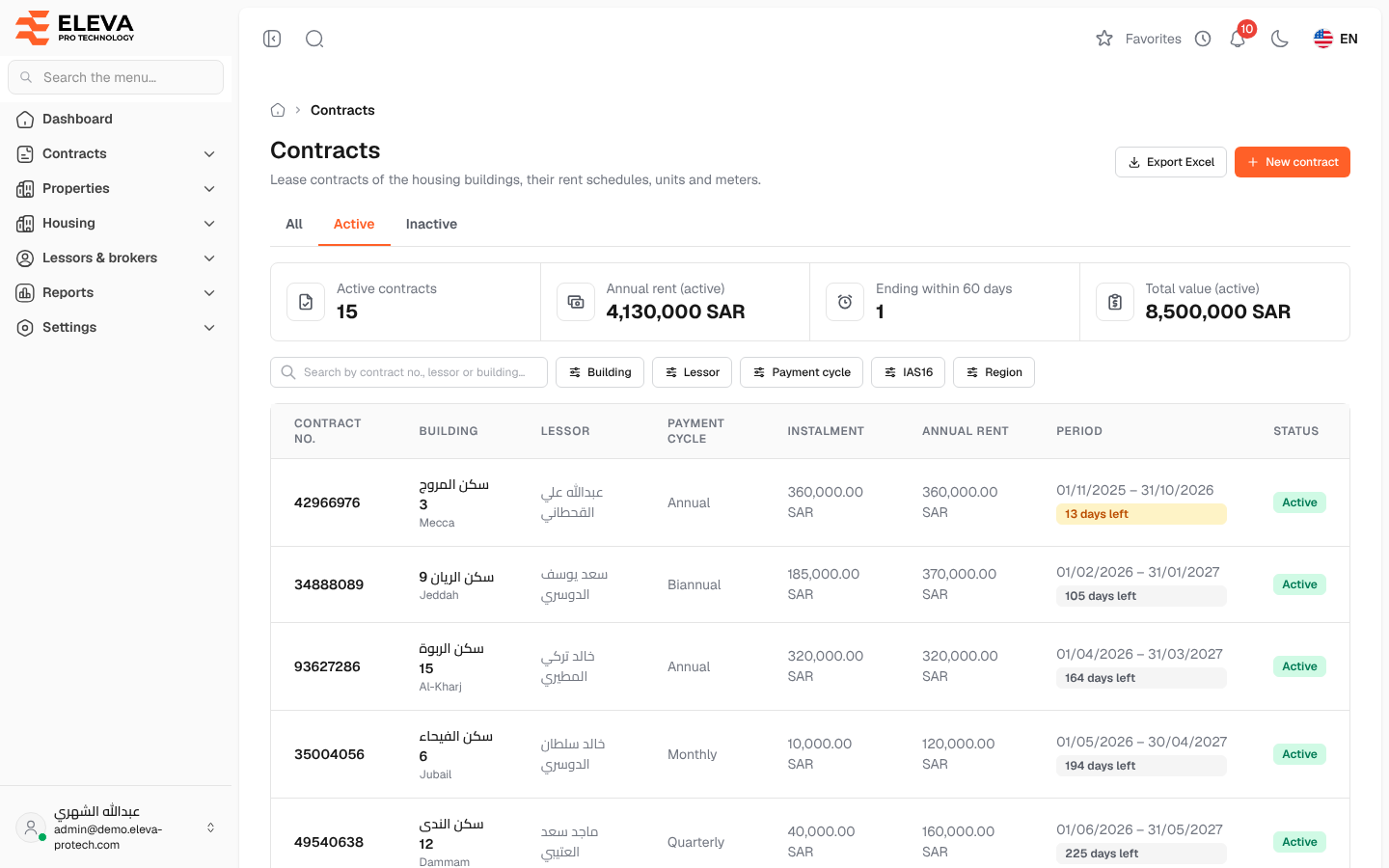The image size is (1389, 868).
Task: Click the 13 days left indicator
Action: pos(1141,514)
